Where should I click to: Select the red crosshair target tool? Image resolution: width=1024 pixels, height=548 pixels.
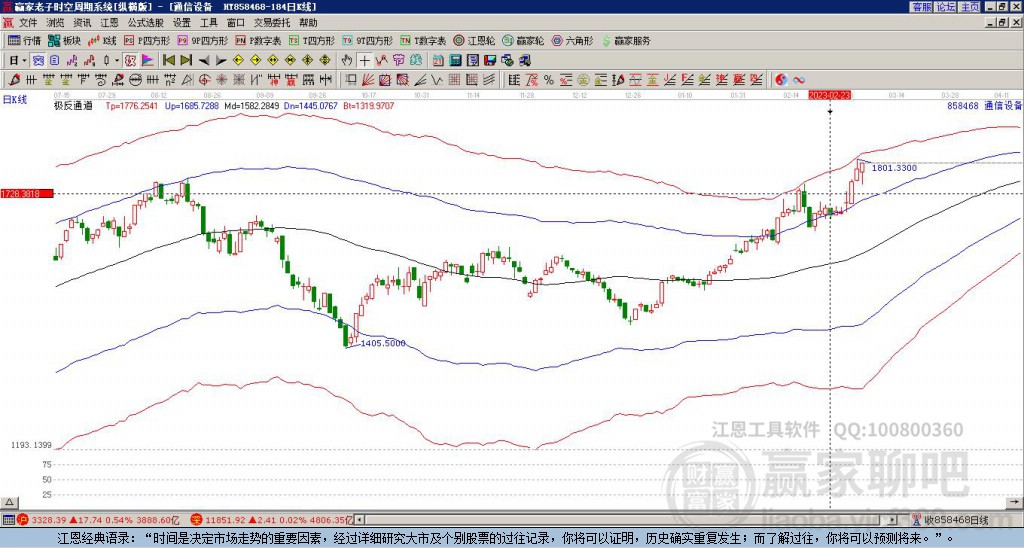[x=204, y=80]
